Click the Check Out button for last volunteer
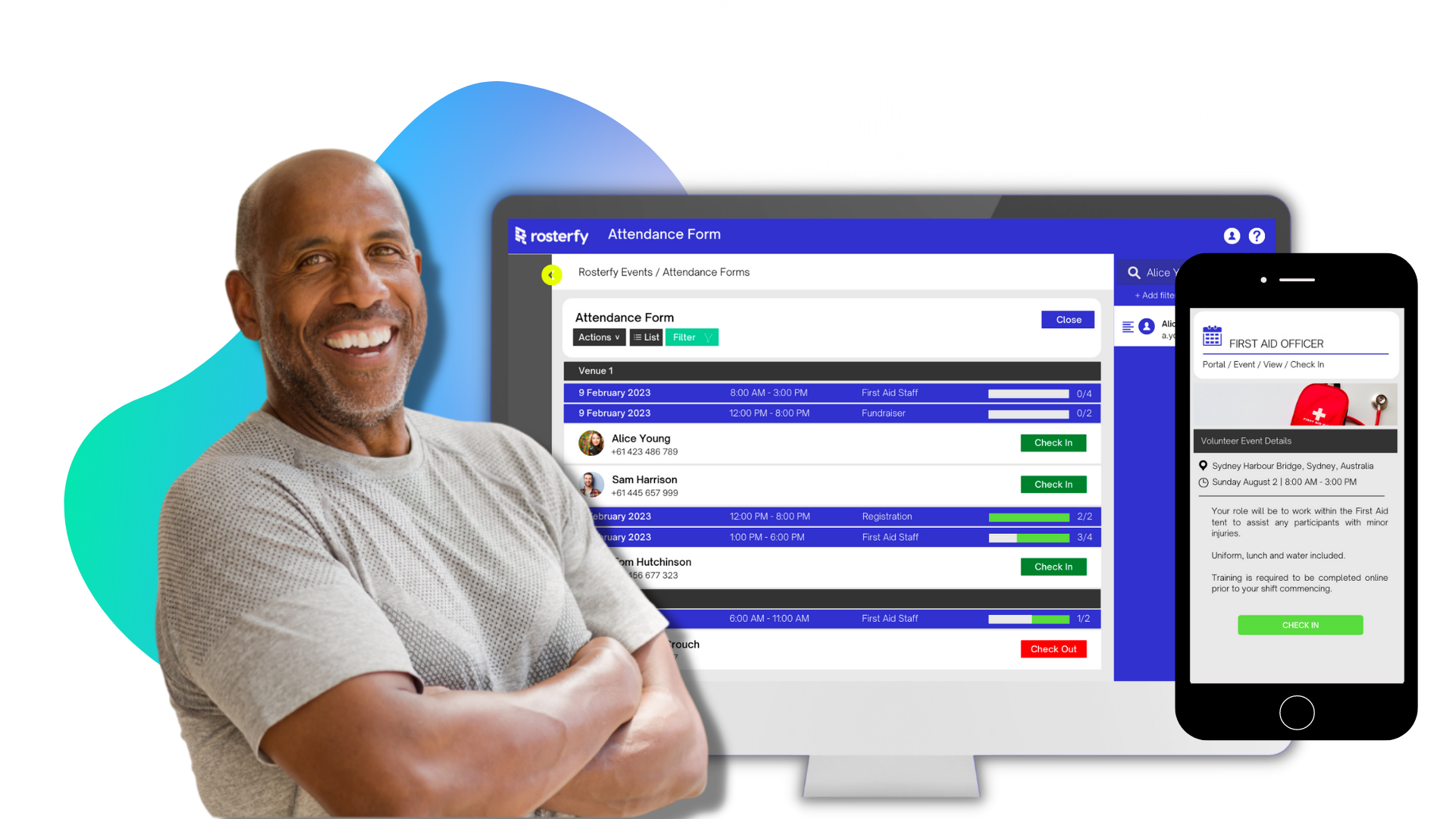The width and height of the screenshot is (1456, 819). pyautogui.click(x=1053, y=648)
